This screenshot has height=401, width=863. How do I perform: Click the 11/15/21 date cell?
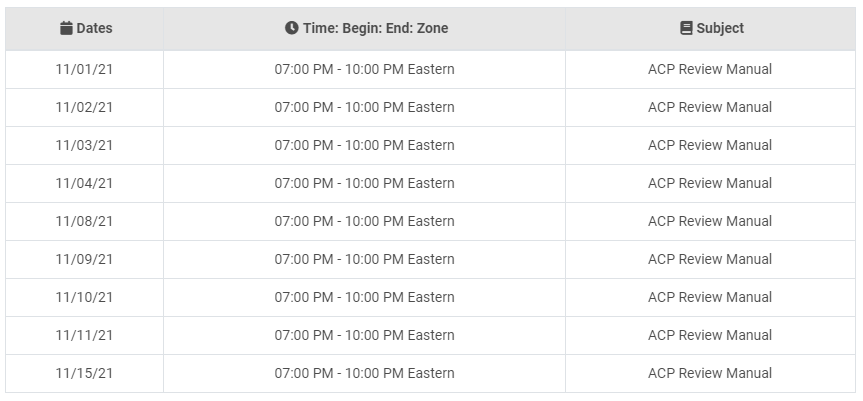pos(85,373)
